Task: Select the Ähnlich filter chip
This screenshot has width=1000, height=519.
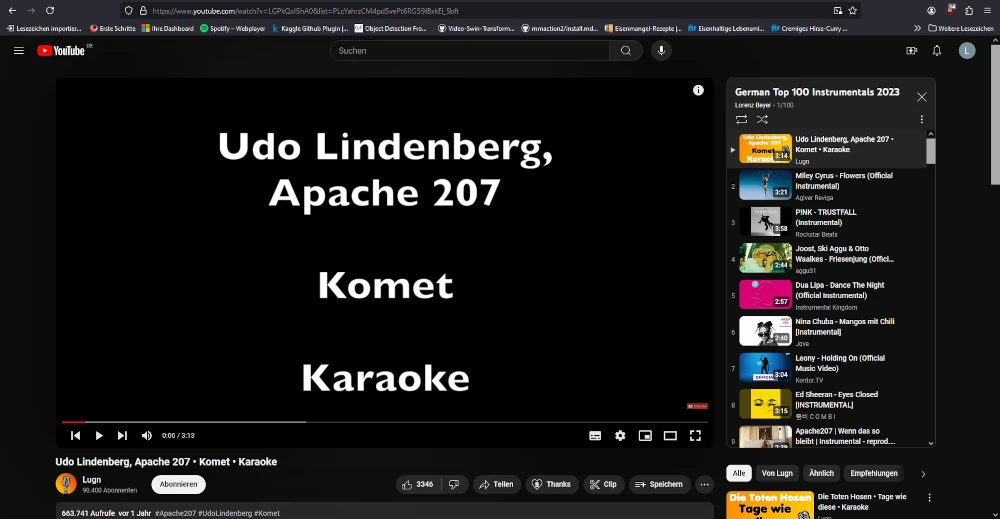Action: pyautogui.click(x=821, y=473)
